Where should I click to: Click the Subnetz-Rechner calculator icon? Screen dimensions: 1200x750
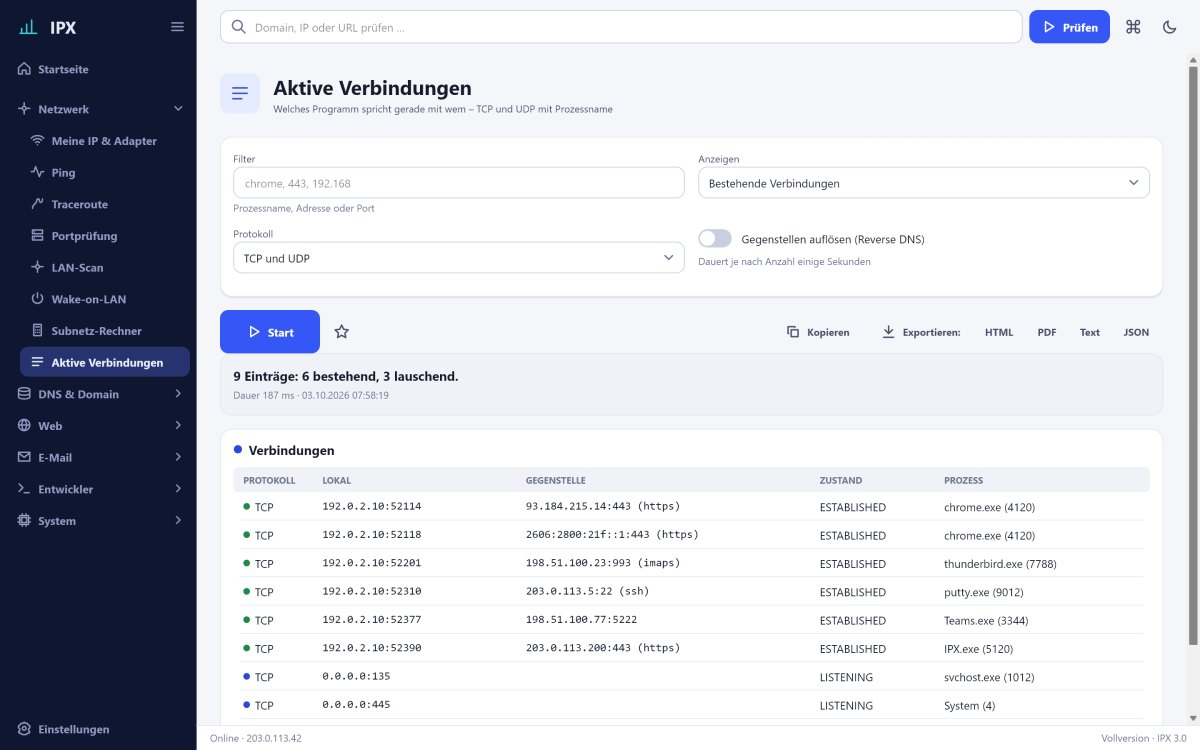point(38,330)
